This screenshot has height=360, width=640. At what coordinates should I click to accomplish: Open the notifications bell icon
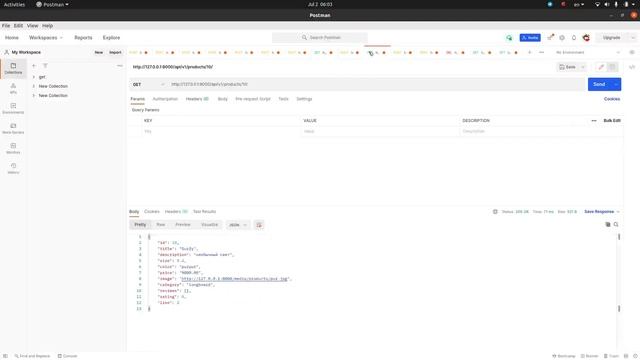(574, 38)
